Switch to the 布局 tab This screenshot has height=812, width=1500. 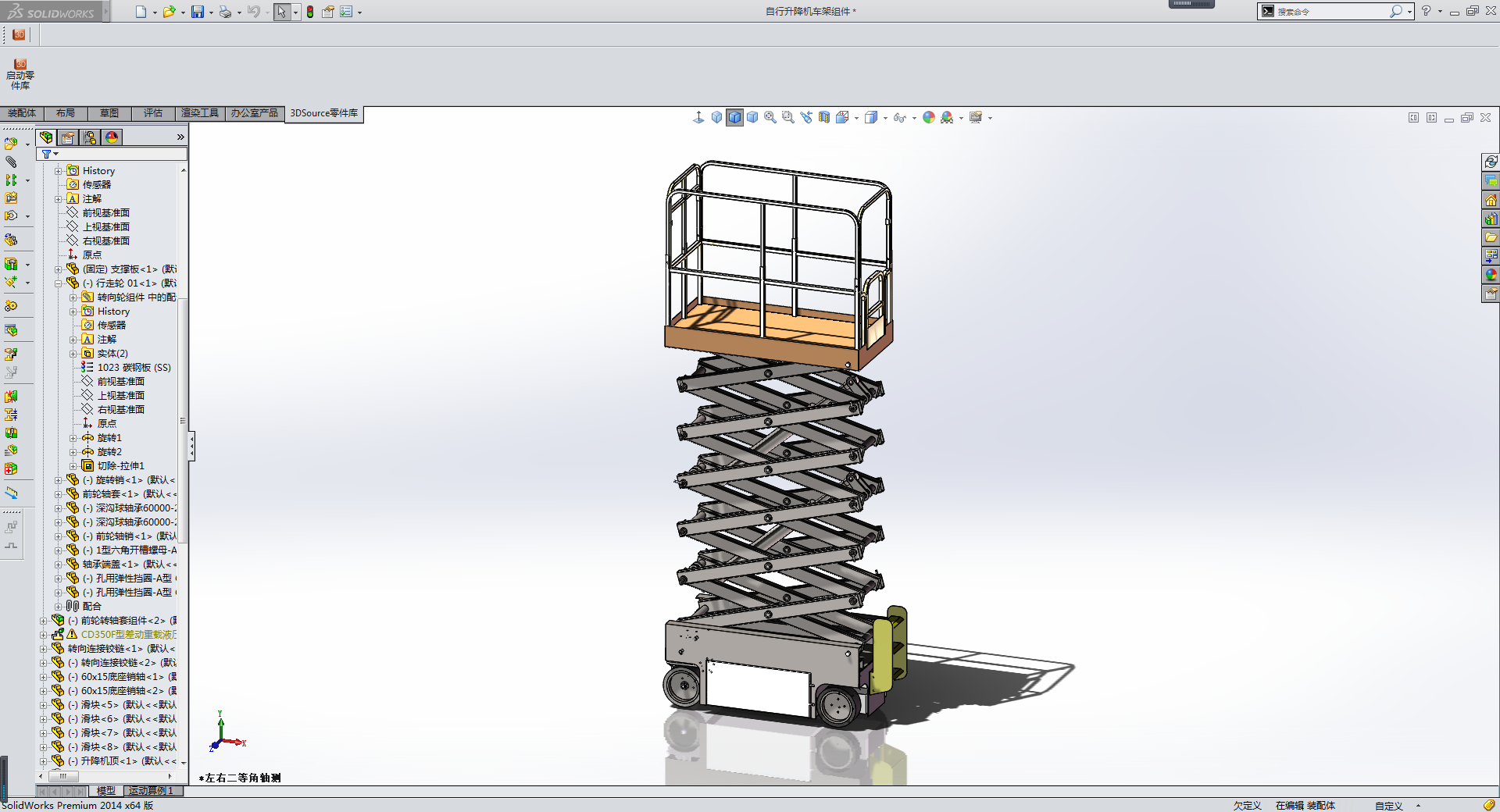66,113
